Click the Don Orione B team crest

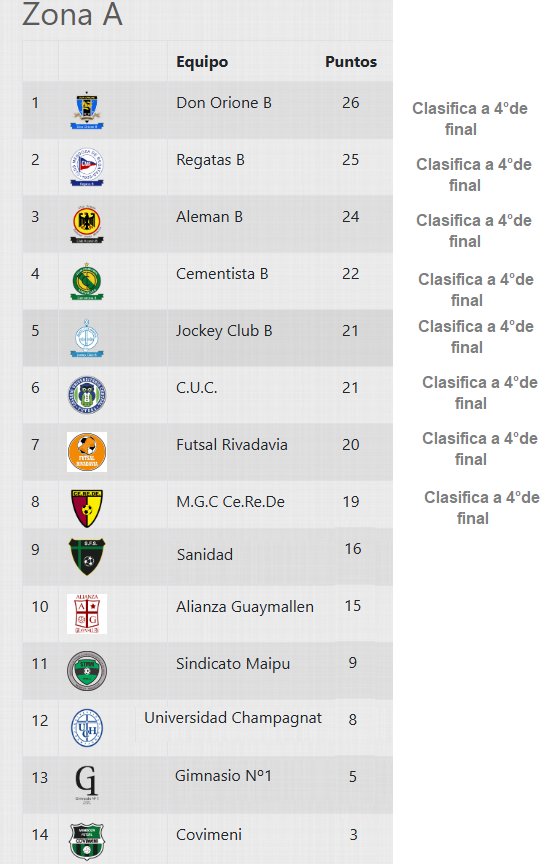coord(87,110)
